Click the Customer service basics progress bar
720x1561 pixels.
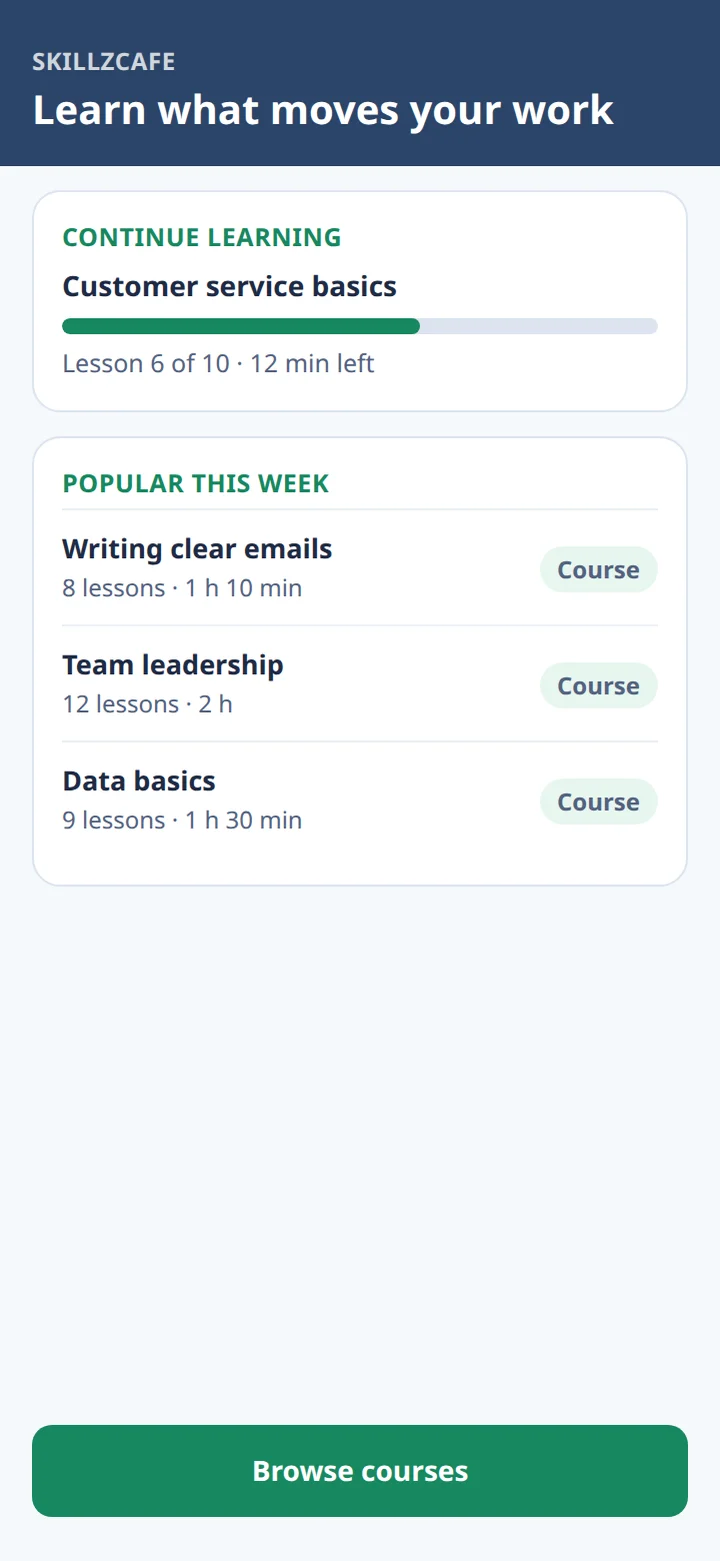click(x=360, y=326)
